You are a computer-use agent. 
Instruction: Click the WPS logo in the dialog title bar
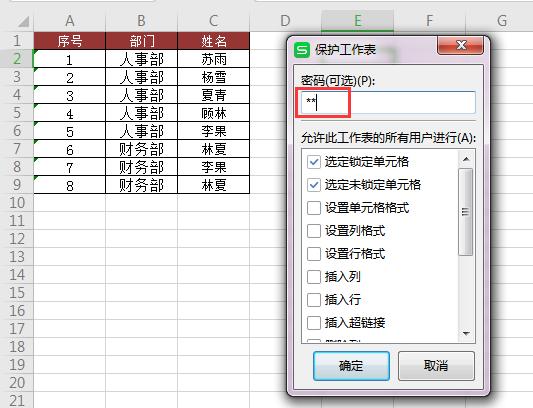(x=302, y=50)
